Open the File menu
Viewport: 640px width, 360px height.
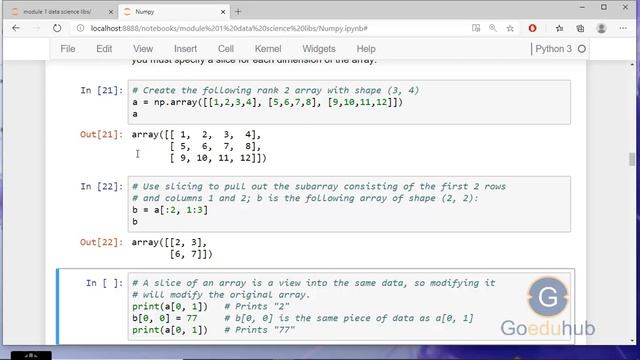[68, 49]
